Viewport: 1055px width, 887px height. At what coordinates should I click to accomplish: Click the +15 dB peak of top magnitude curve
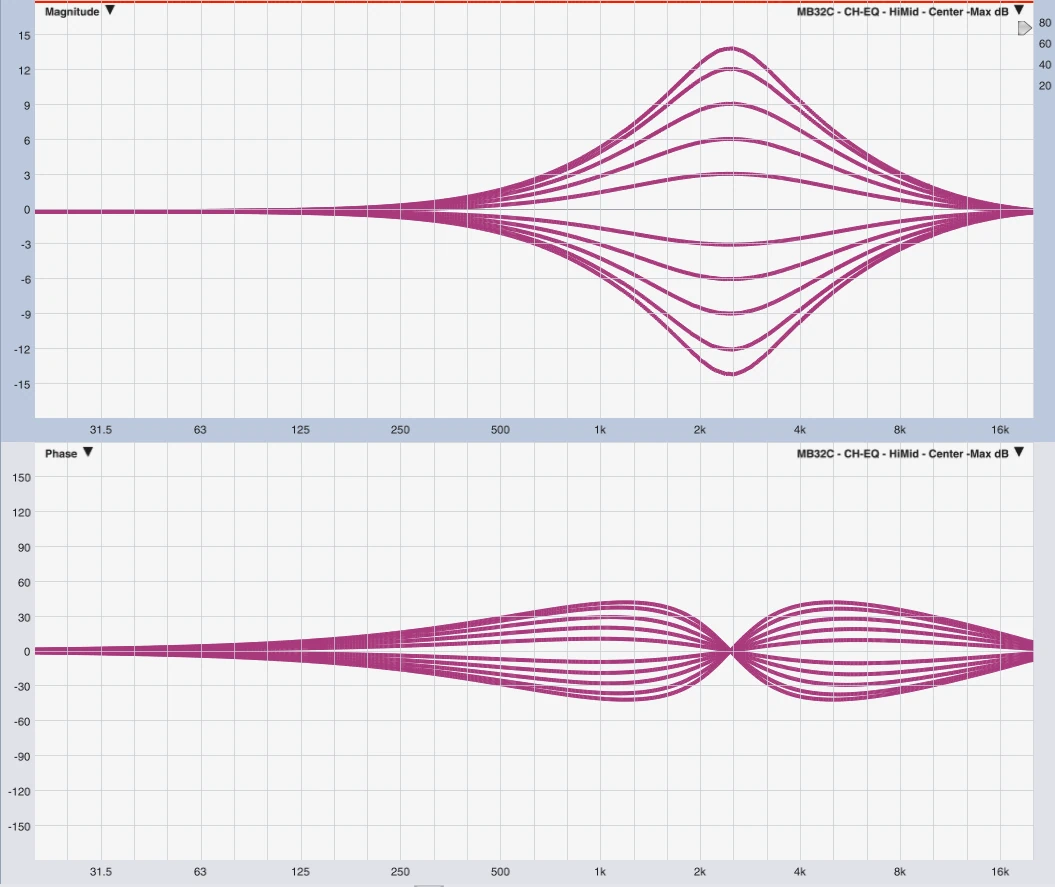(732, 48)
